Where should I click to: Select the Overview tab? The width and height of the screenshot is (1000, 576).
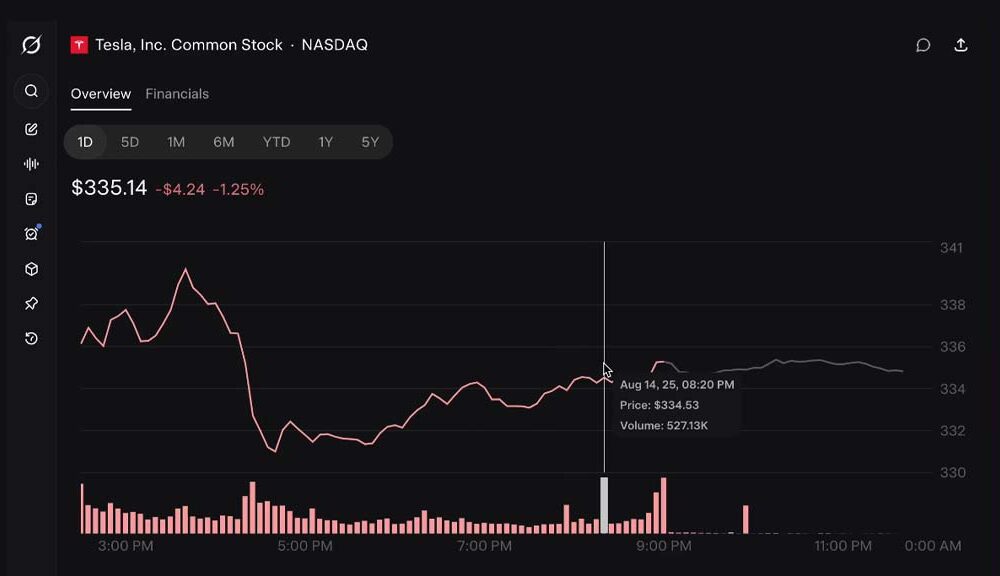click(x=101, y=94)
